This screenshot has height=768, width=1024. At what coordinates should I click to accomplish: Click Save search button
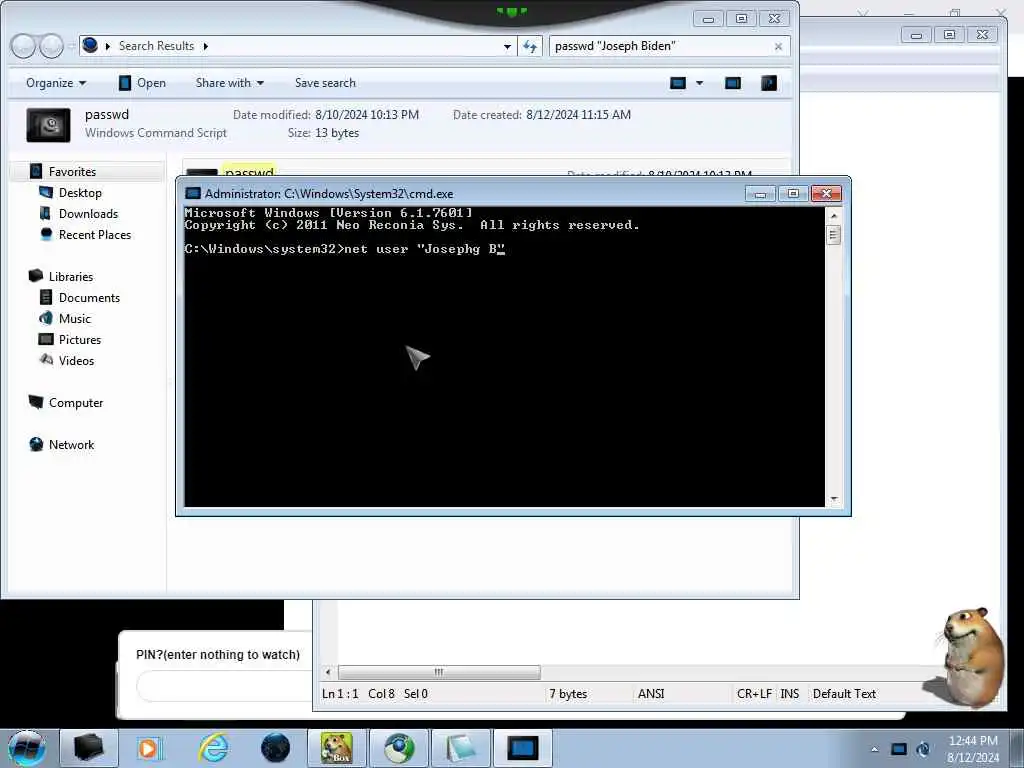tap(325, 83)
